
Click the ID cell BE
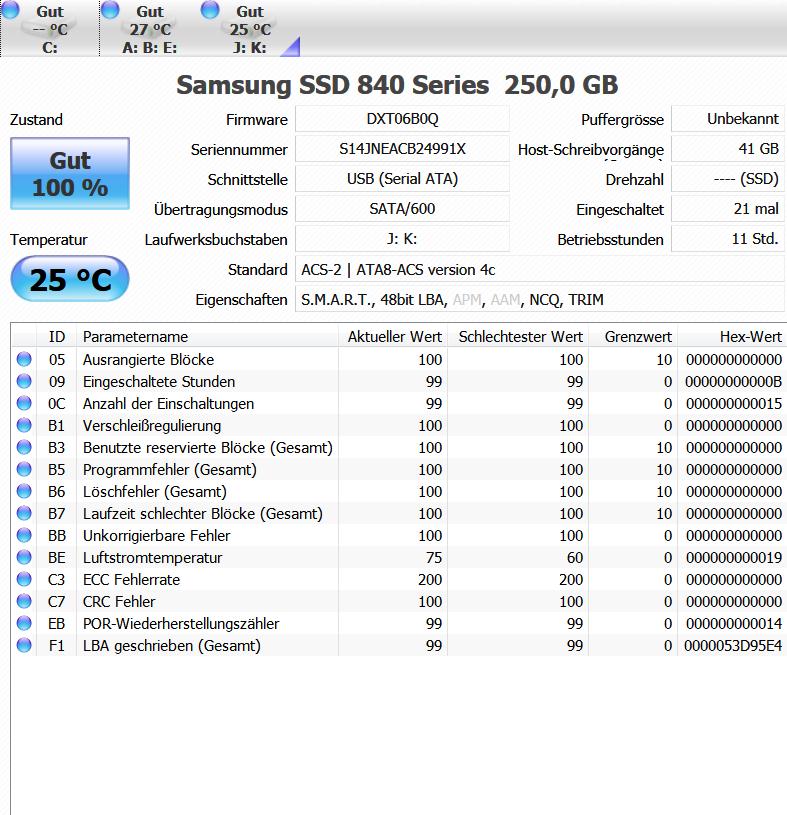[57, 558]
